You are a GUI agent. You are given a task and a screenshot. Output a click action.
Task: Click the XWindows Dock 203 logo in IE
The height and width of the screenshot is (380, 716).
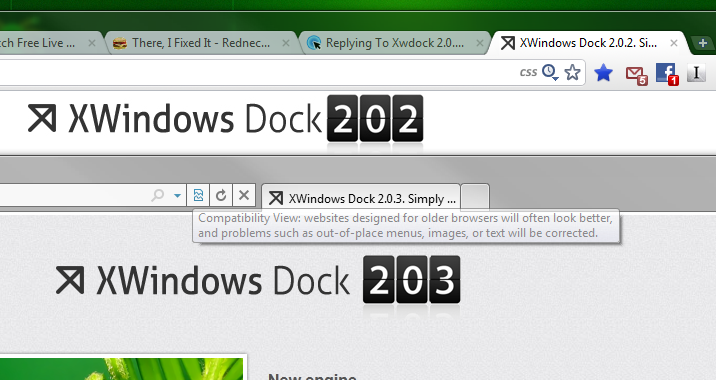(x=258, y=280)
